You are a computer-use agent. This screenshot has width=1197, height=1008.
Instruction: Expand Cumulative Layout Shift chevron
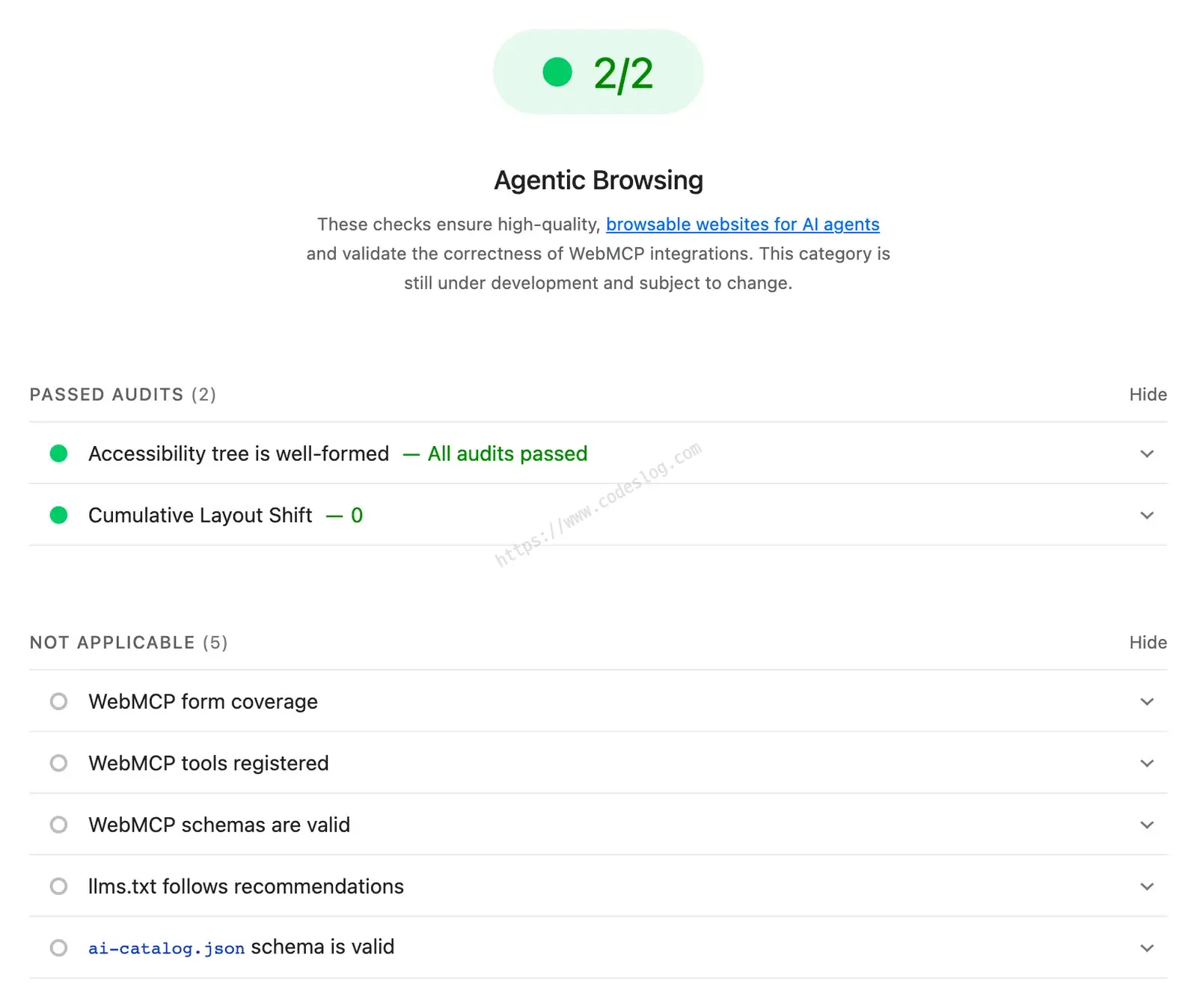point(1147,515)
